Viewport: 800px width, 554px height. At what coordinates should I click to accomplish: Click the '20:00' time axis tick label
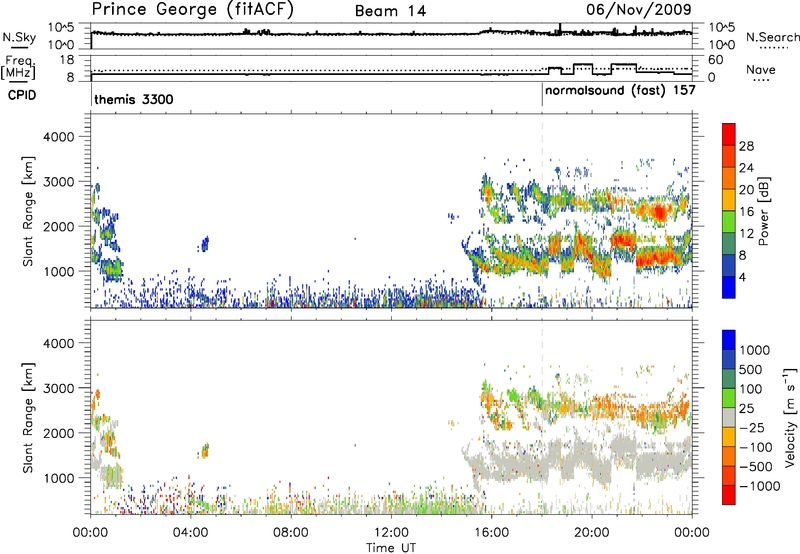[592, 533]
